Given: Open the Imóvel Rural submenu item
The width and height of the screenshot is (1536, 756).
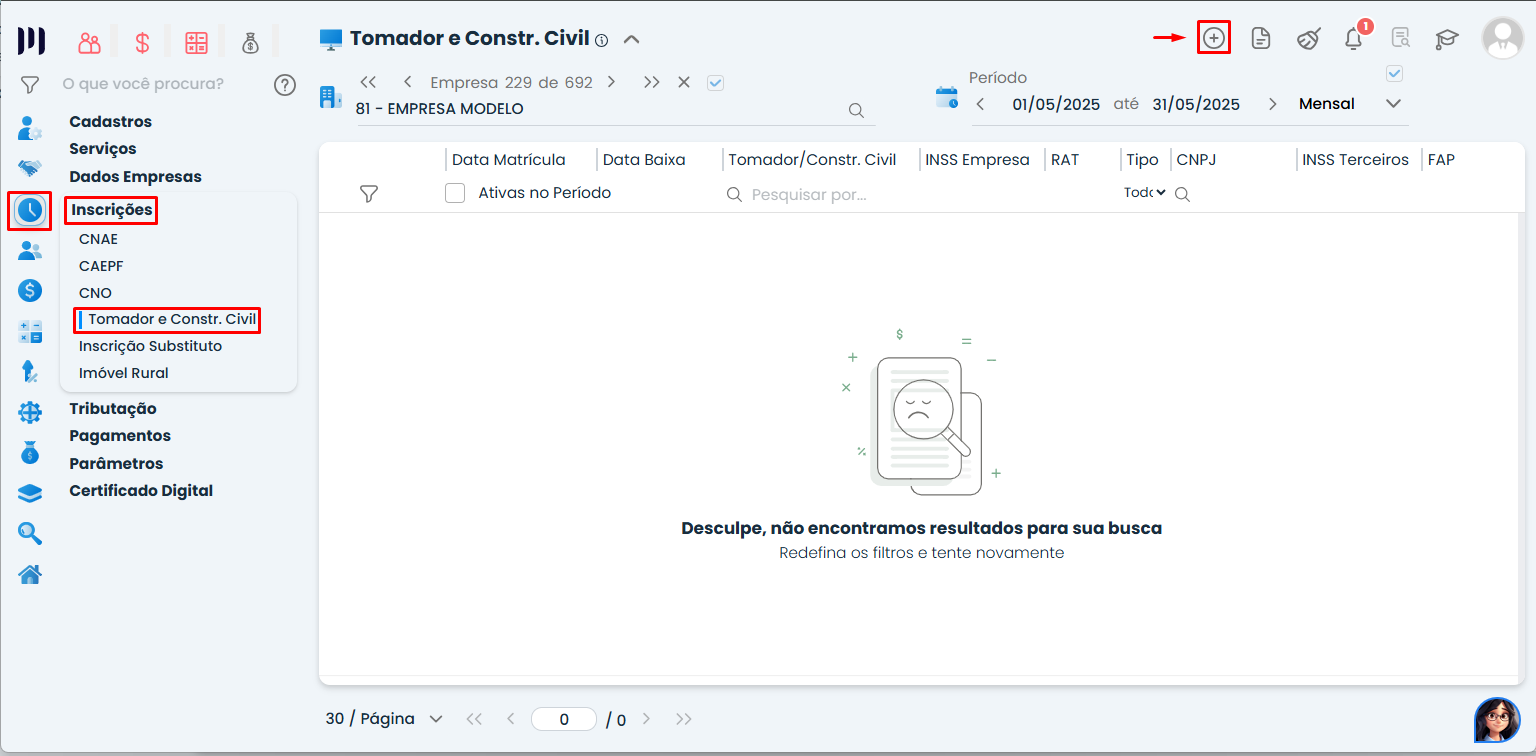Looking at the screenshot, I should pos(123,373).
